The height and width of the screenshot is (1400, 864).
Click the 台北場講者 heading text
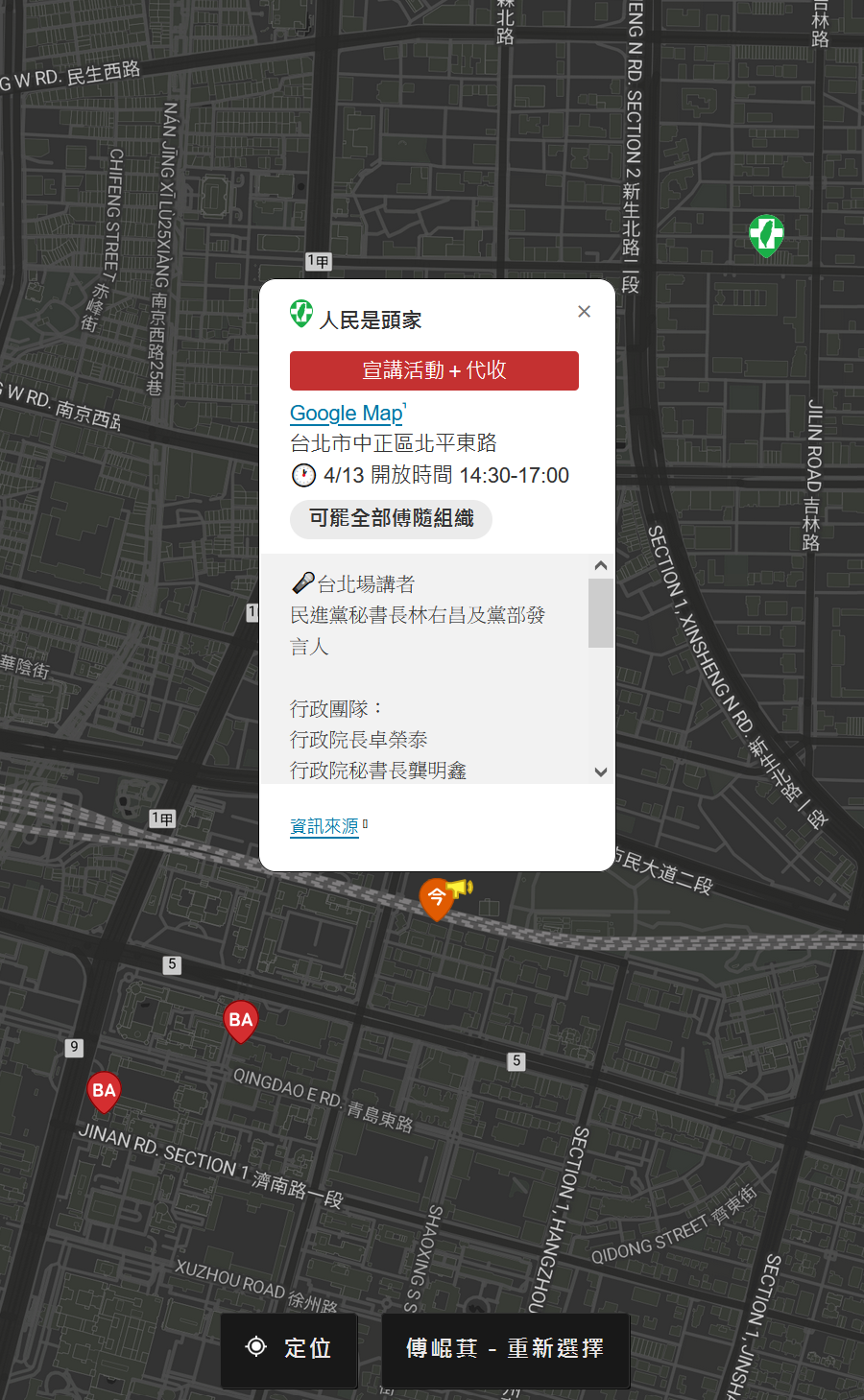pos(366,584)
